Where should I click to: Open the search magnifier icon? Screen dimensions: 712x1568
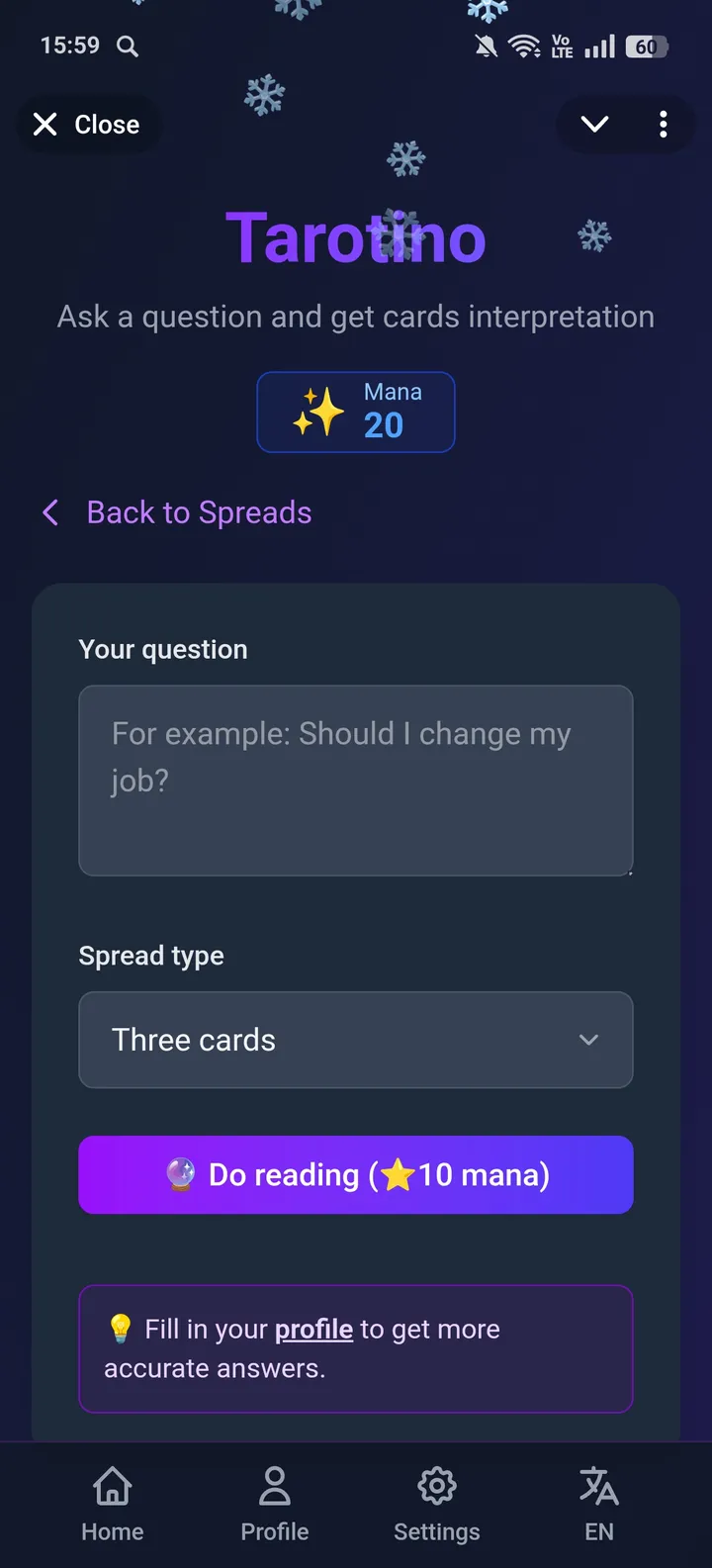pyautogui.click(x=127, y=46)
